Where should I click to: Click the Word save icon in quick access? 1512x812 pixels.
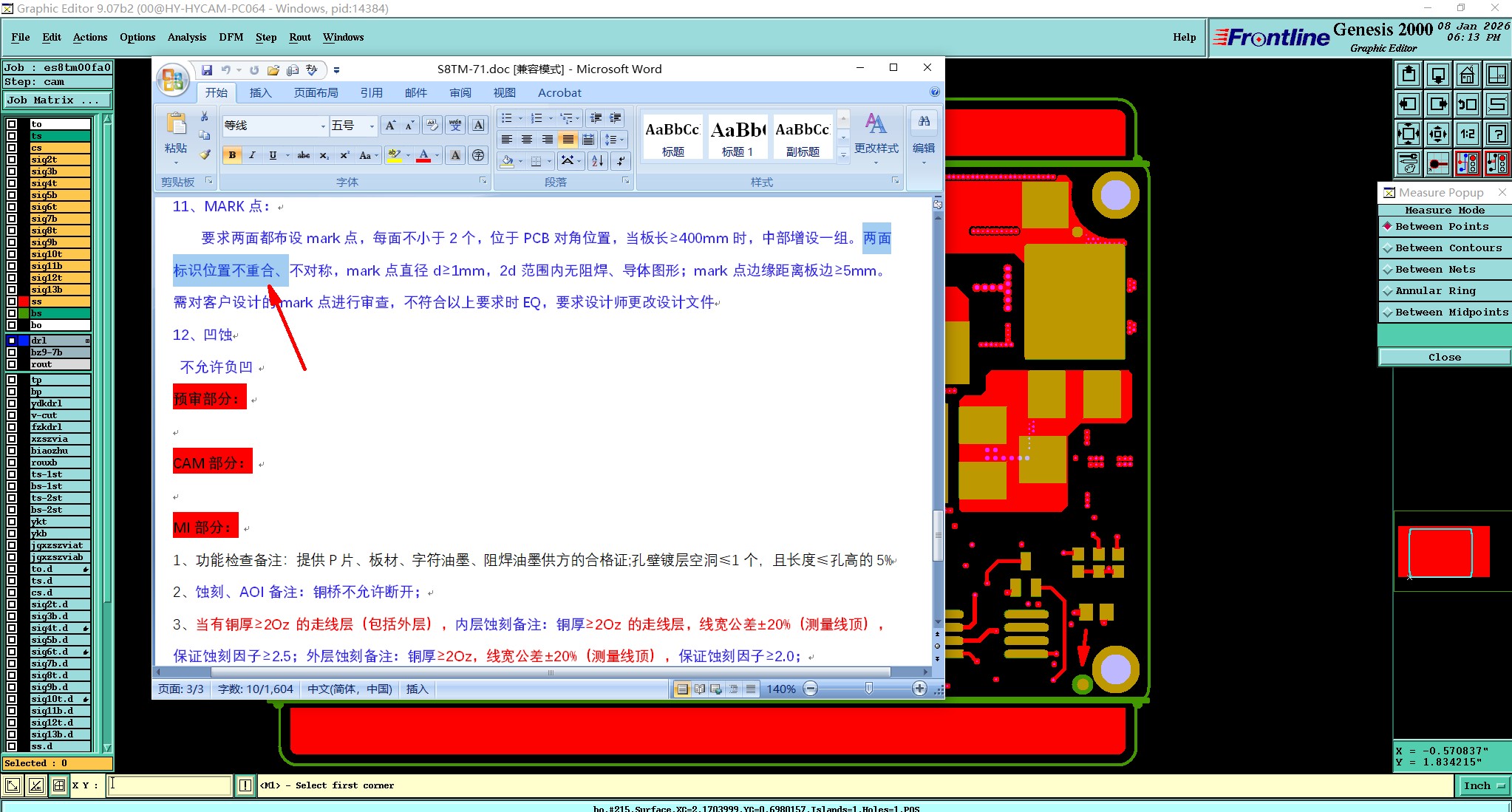(207, 70)
